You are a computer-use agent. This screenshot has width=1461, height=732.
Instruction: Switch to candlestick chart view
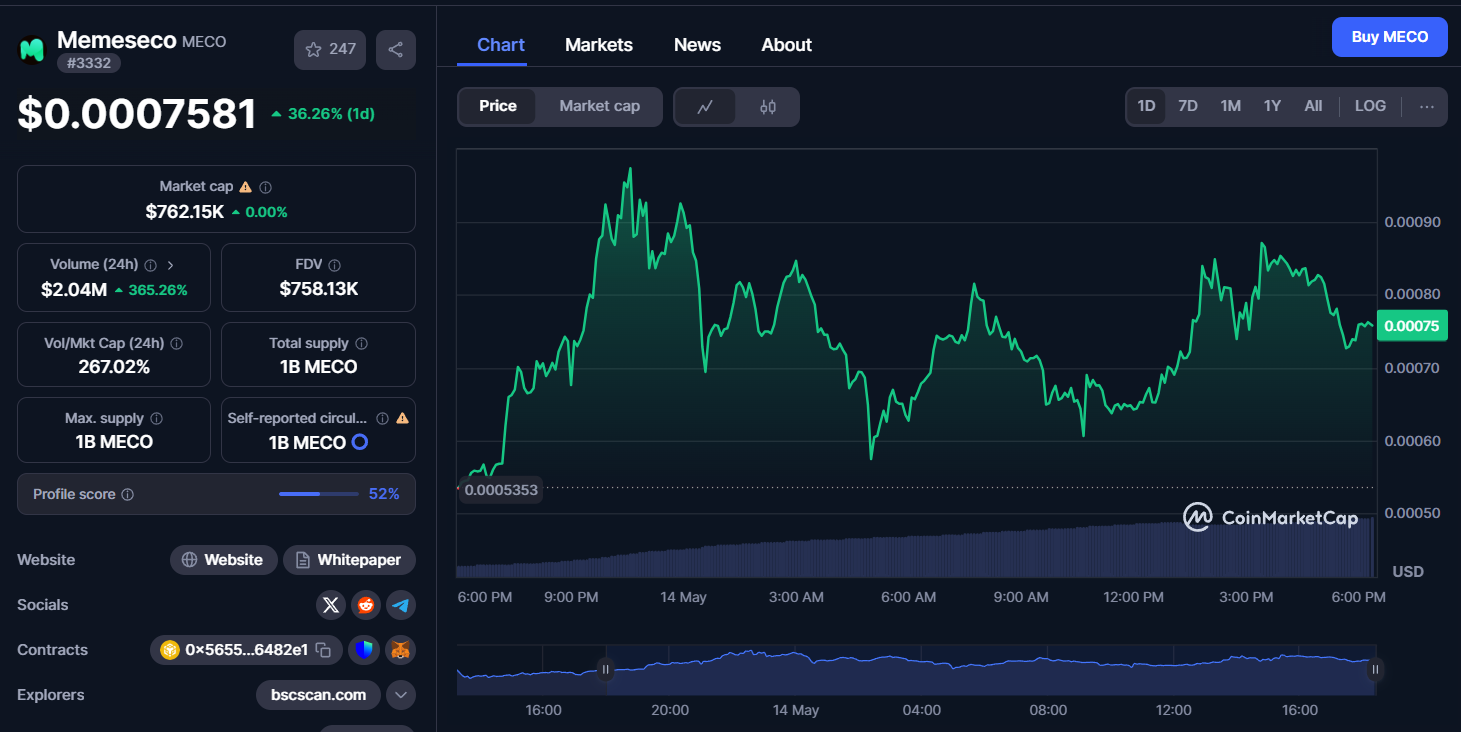(768, 107)
